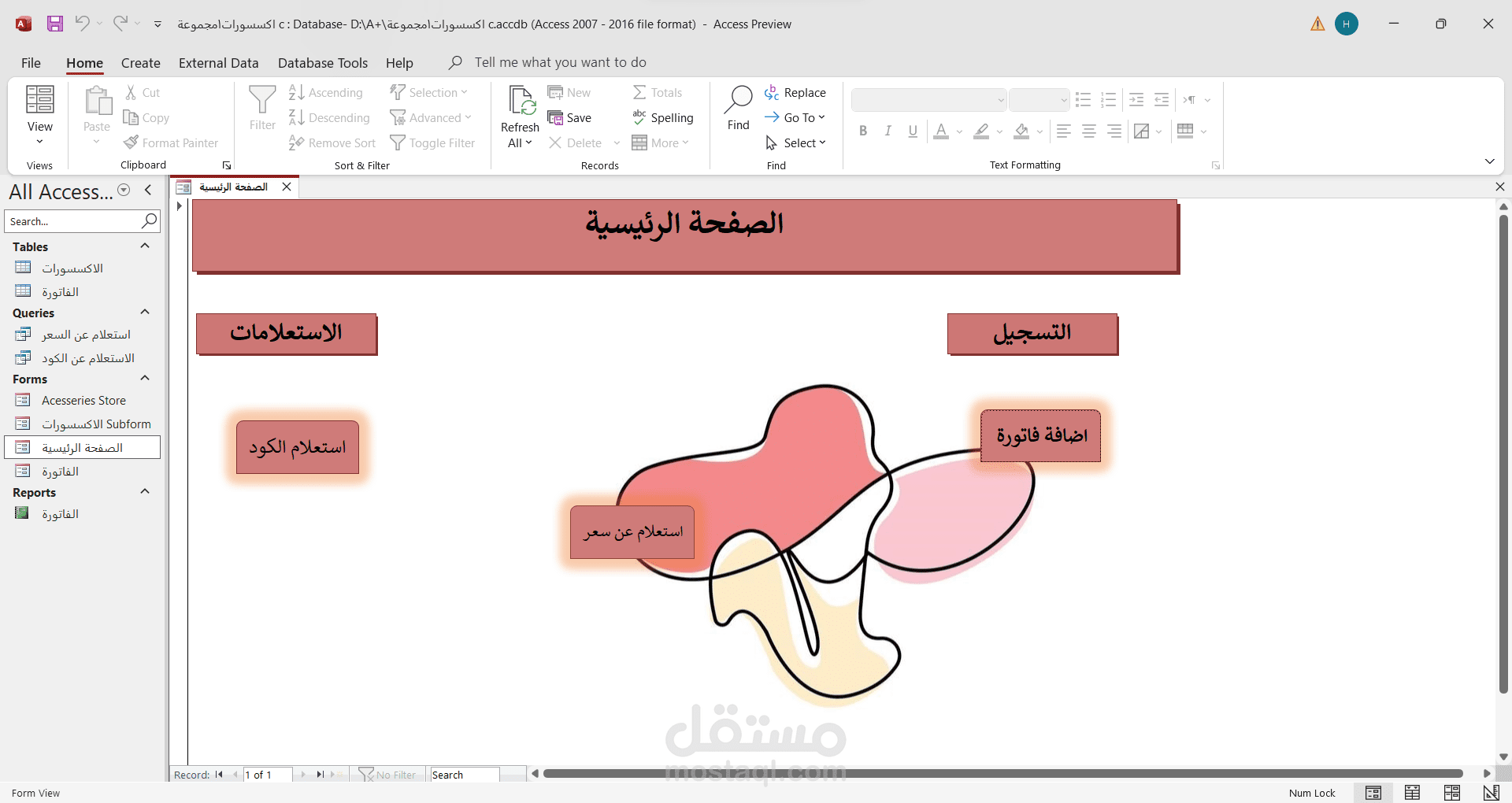The image size is (1512, 803).
Task: Click the bullets list icon
Action: (1084, 100)
